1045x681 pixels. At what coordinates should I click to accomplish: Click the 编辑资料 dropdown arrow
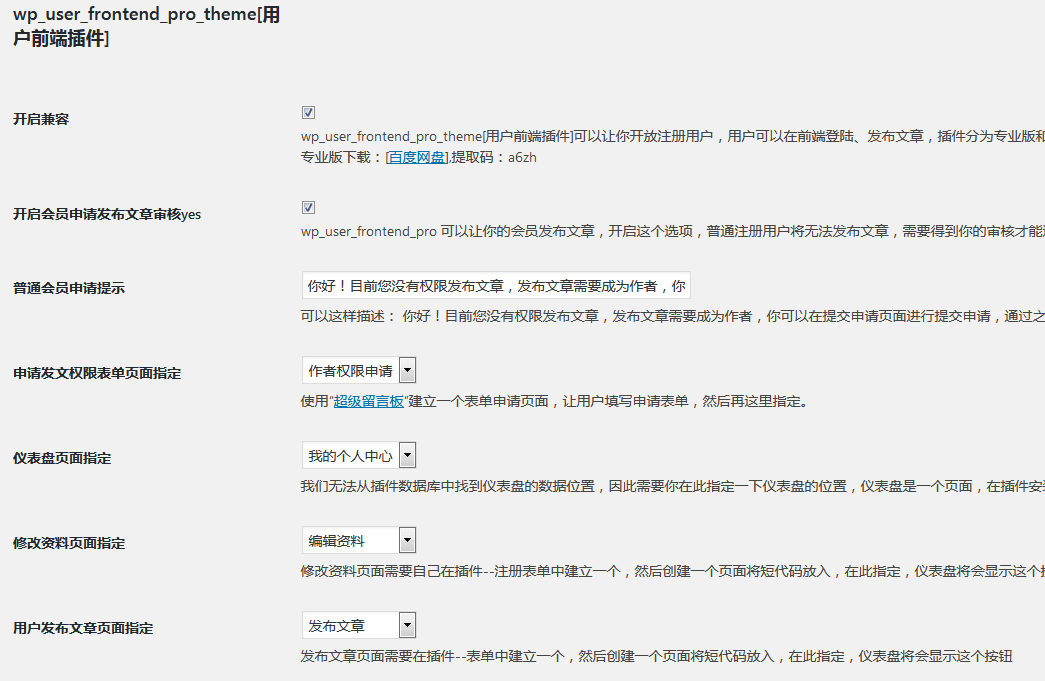pyautogui.click(x=406, y=540)
